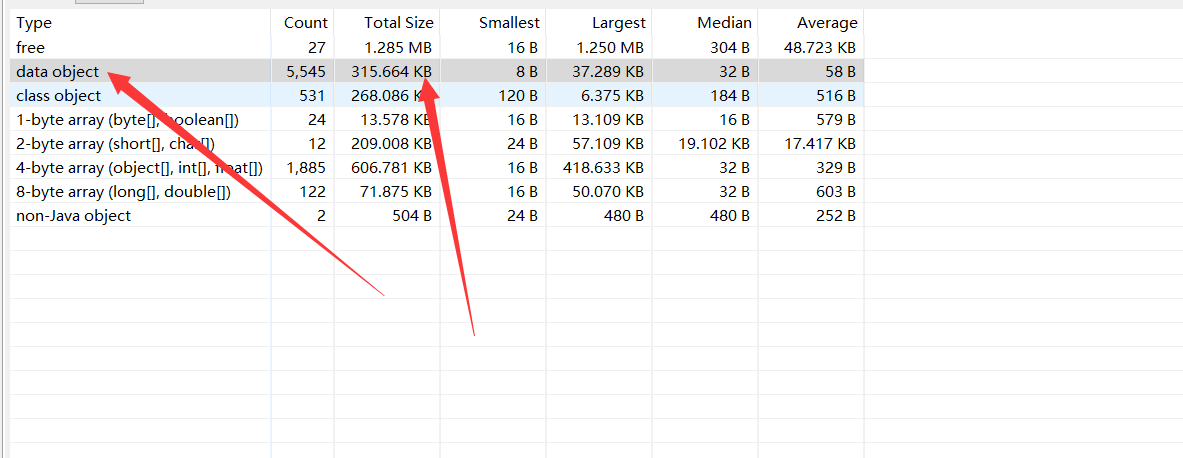Click largest value 1.250 MB
This screenshot has height=458, width=1183.
610,48
